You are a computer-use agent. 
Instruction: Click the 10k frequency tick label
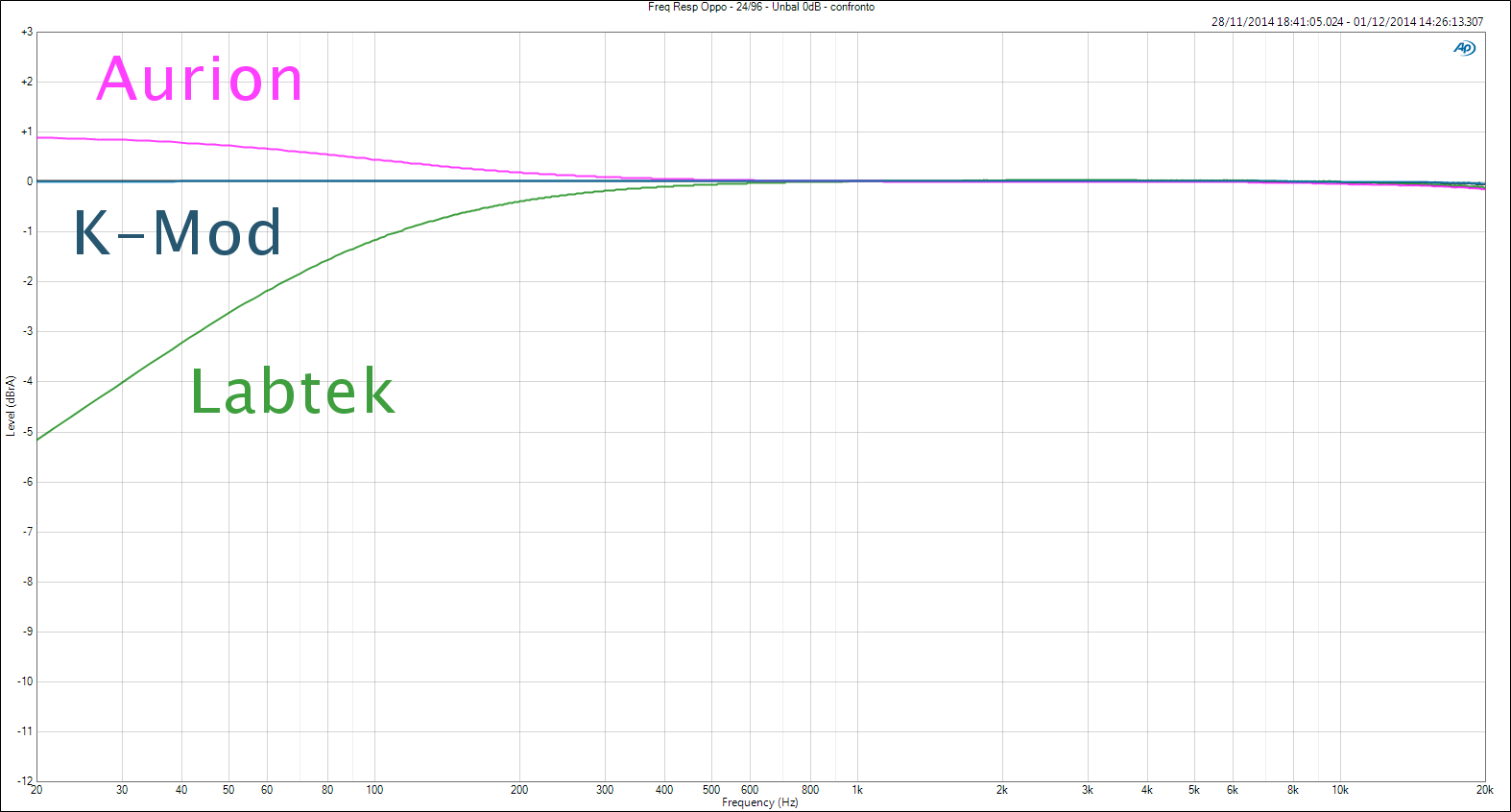[x=1339, y=790]
